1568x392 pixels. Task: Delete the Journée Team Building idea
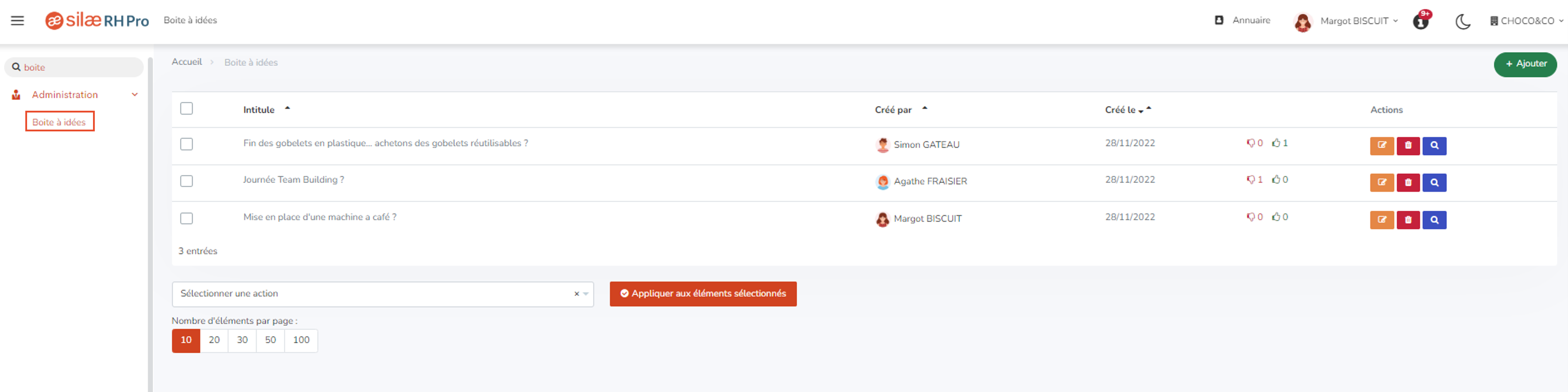1408,182
